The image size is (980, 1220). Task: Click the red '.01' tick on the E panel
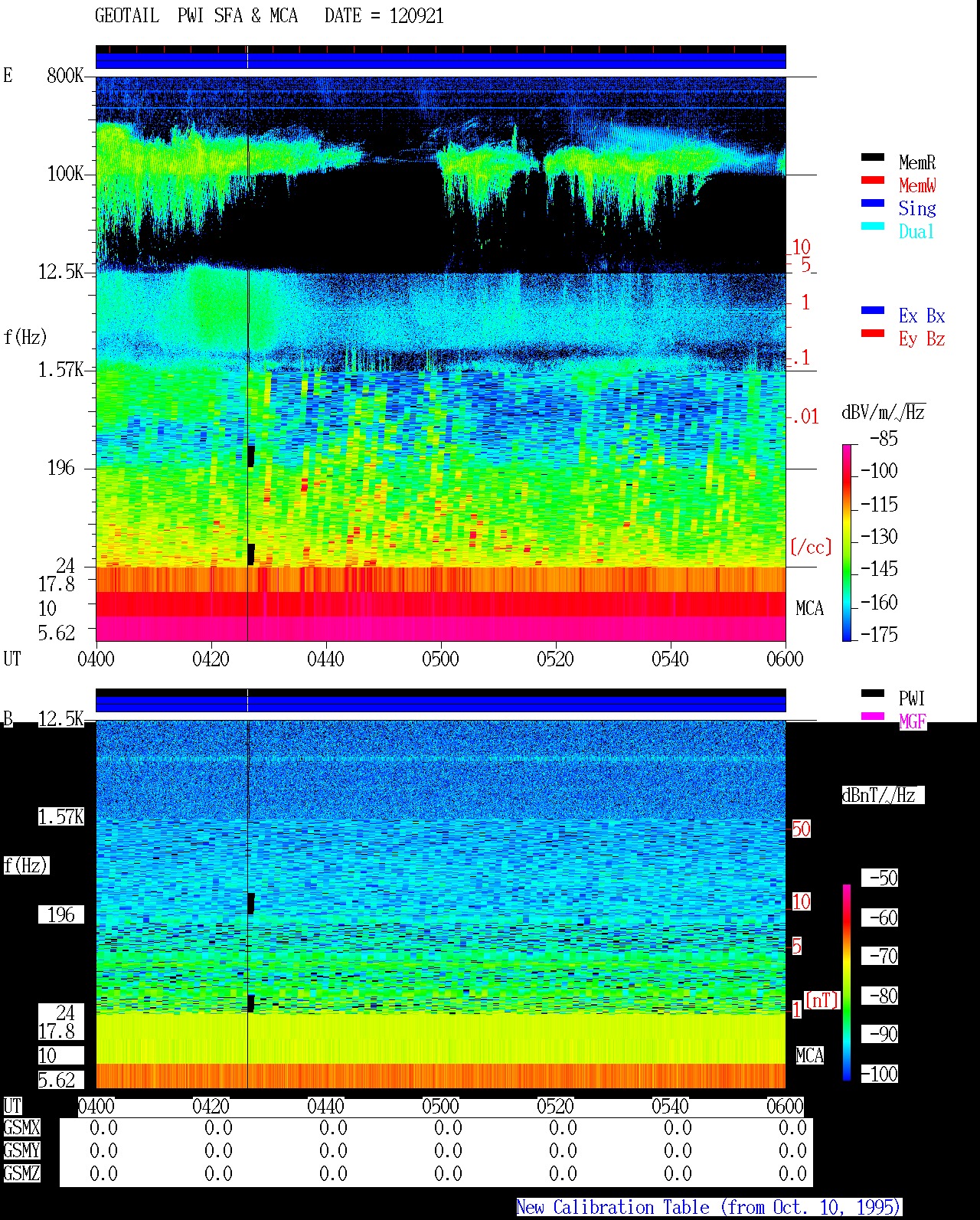tap(805, 417)
